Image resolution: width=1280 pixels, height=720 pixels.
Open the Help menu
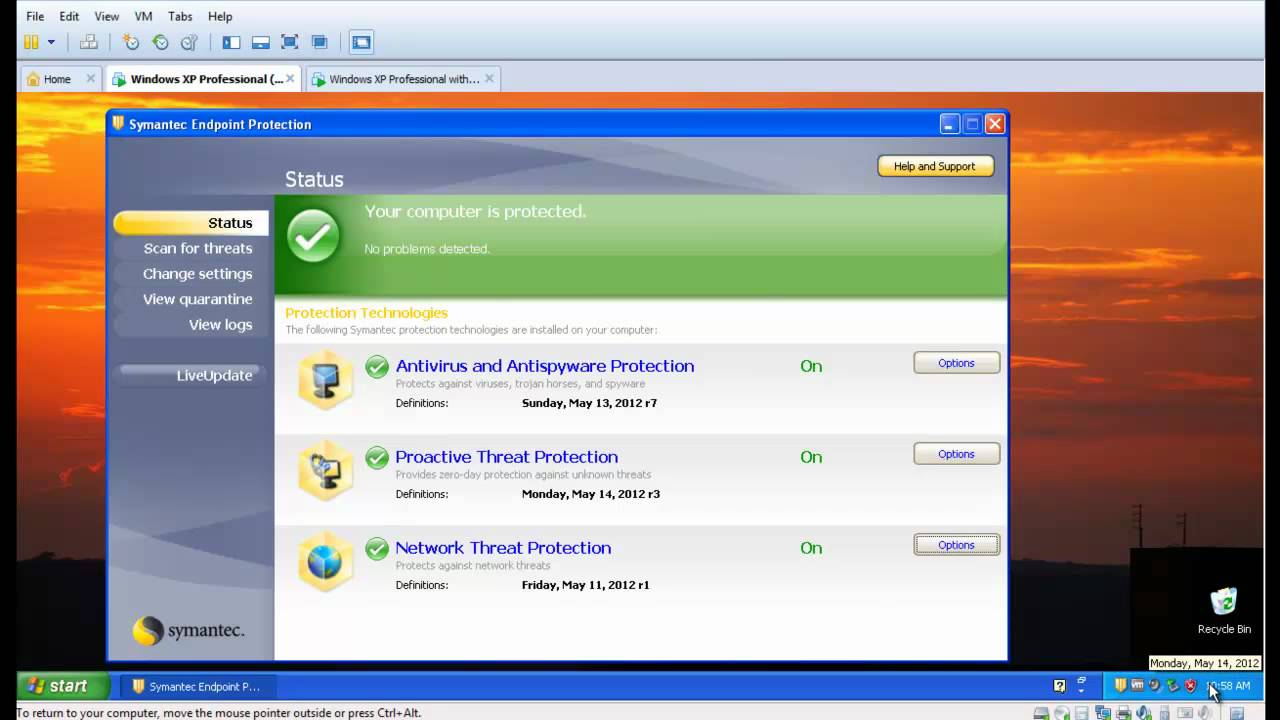tap(220, 16)
